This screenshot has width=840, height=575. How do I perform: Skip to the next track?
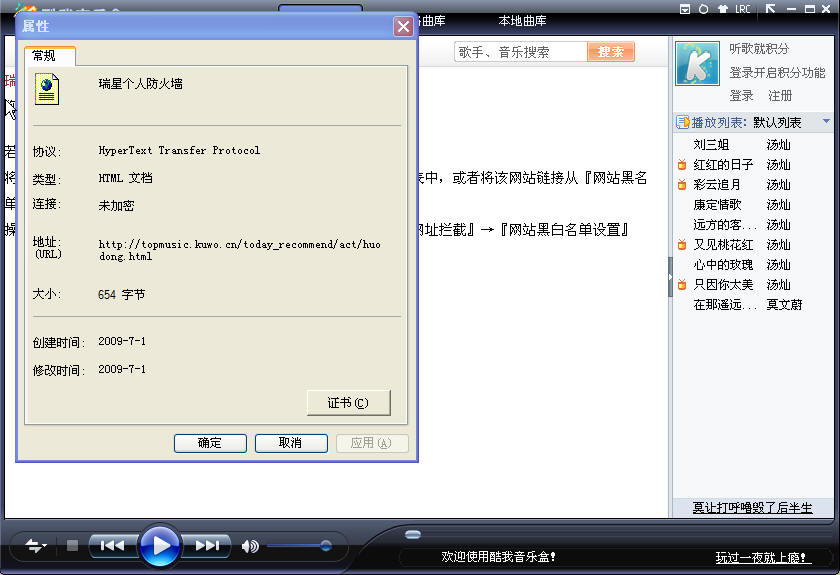tap(207, 546)
